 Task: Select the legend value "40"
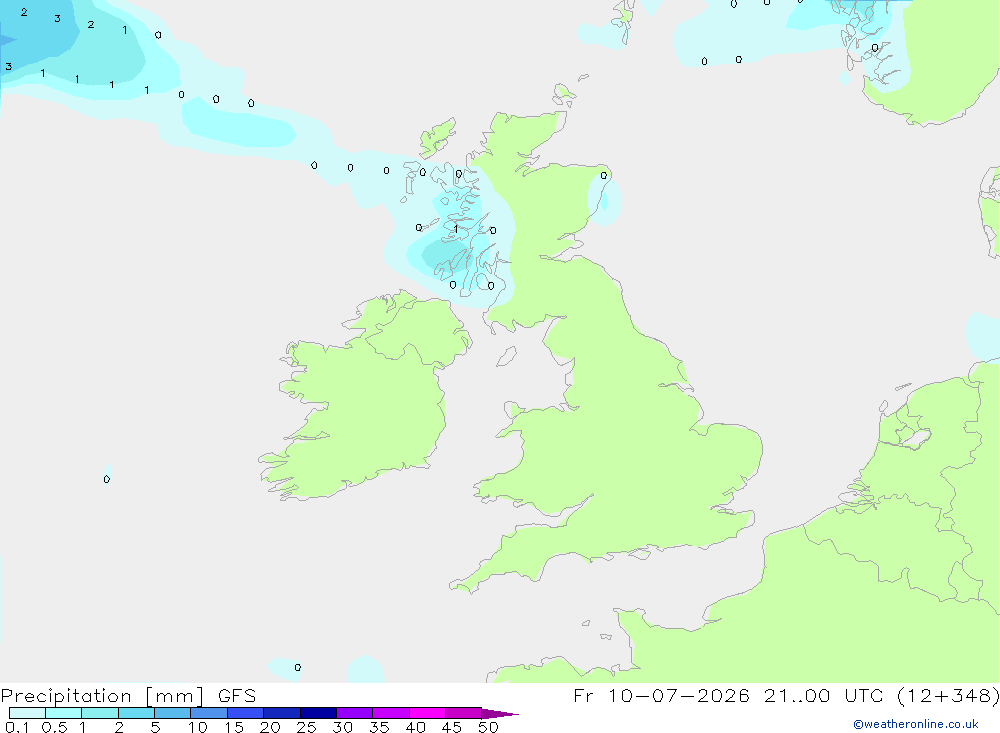[415, 727]
